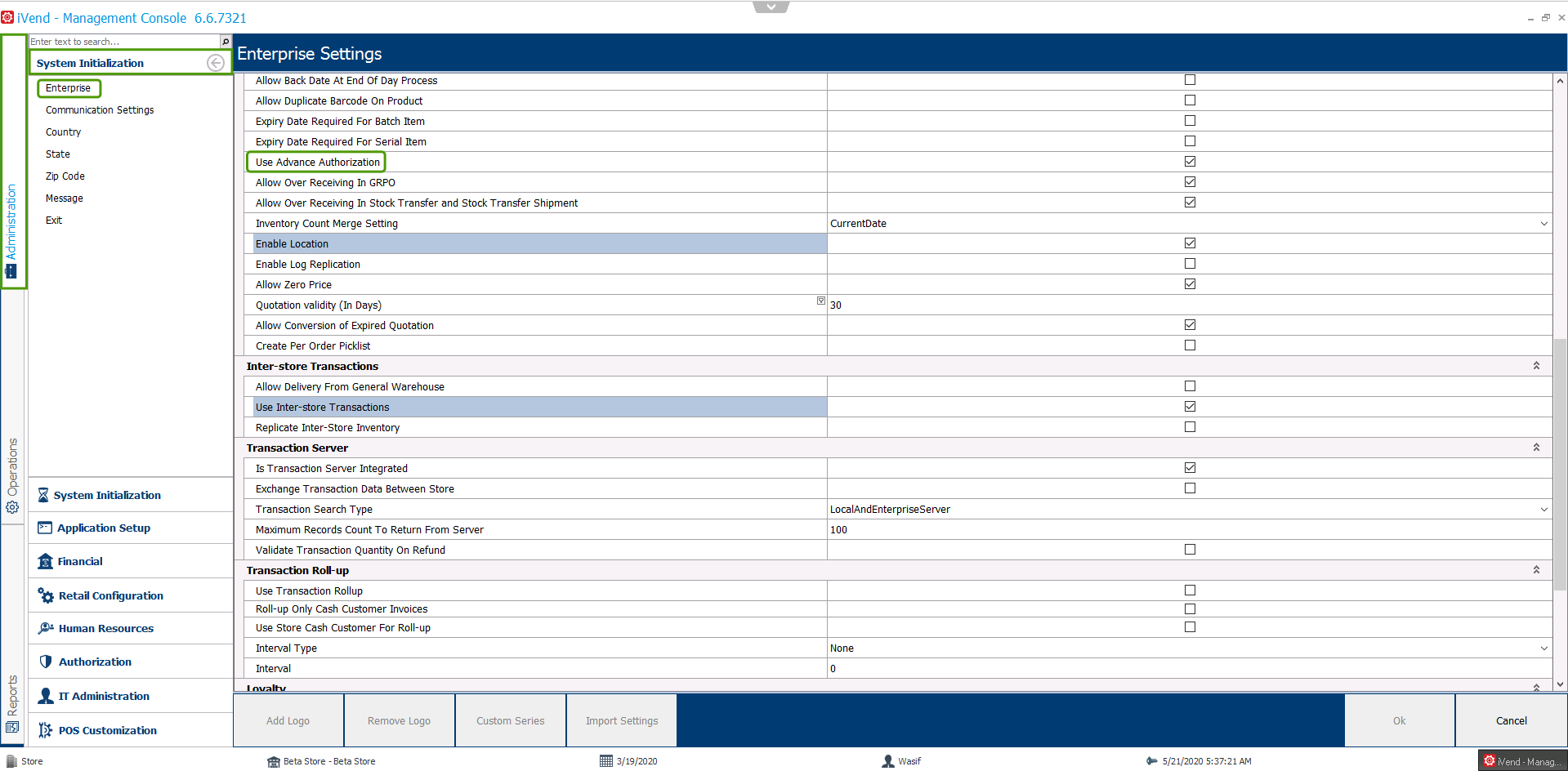Image resolution: width=1568 pixels, height=771 pixels.
Task: Click the Retail Configuration gears icon
Action: coord(46,595)
